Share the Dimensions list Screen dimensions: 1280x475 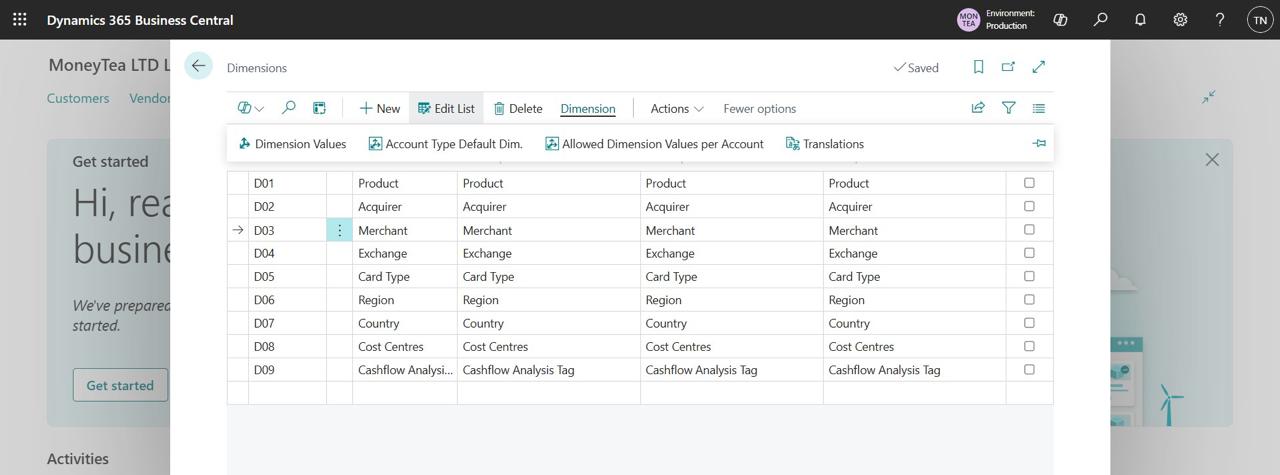coord(978,108)
